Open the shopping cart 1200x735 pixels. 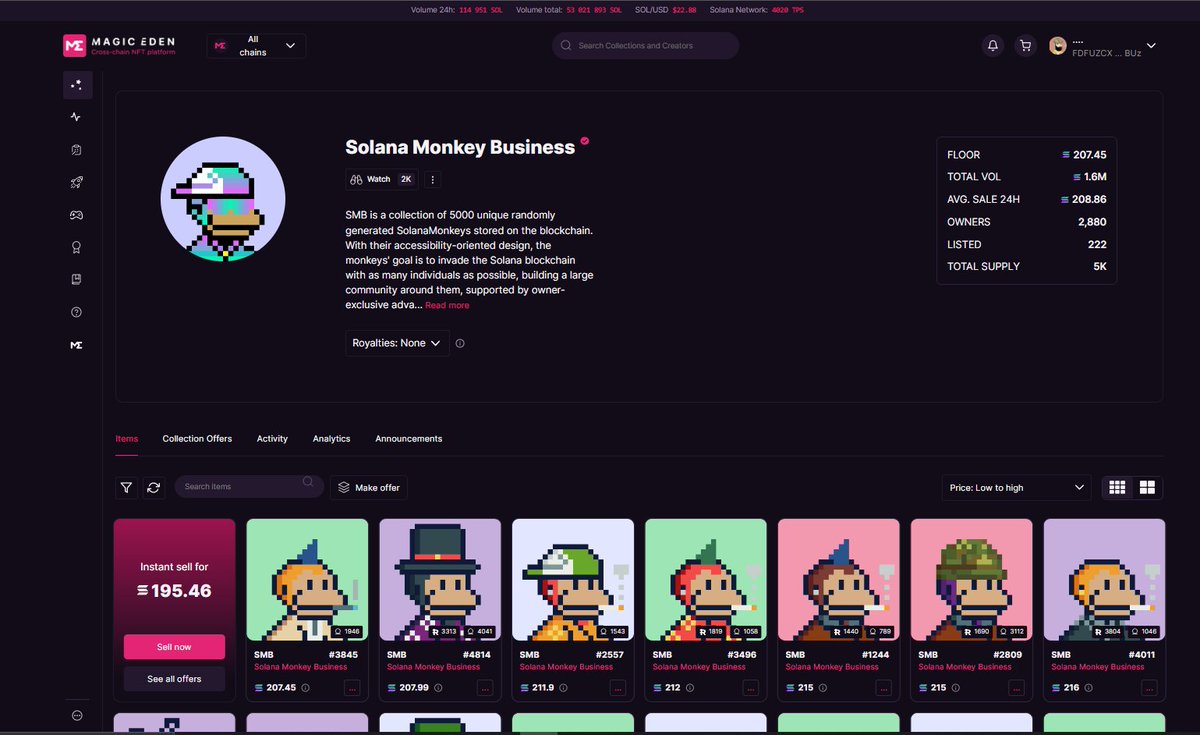(1024, 46)
